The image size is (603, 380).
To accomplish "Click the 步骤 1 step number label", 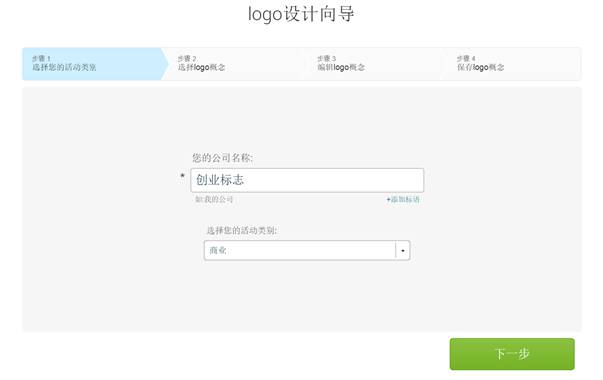I will click(x=41, y=58).
